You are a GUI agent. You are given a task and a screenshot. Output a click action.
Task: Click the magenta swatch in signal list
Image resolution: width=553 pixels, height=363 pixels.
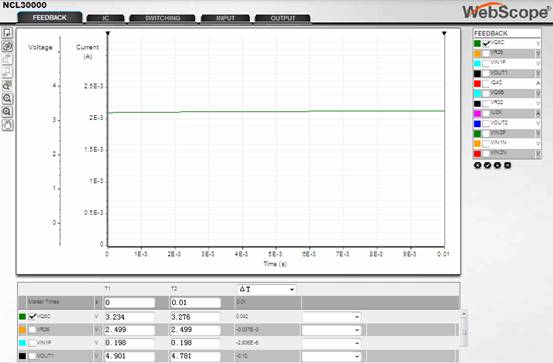click(x=477, y=114)
